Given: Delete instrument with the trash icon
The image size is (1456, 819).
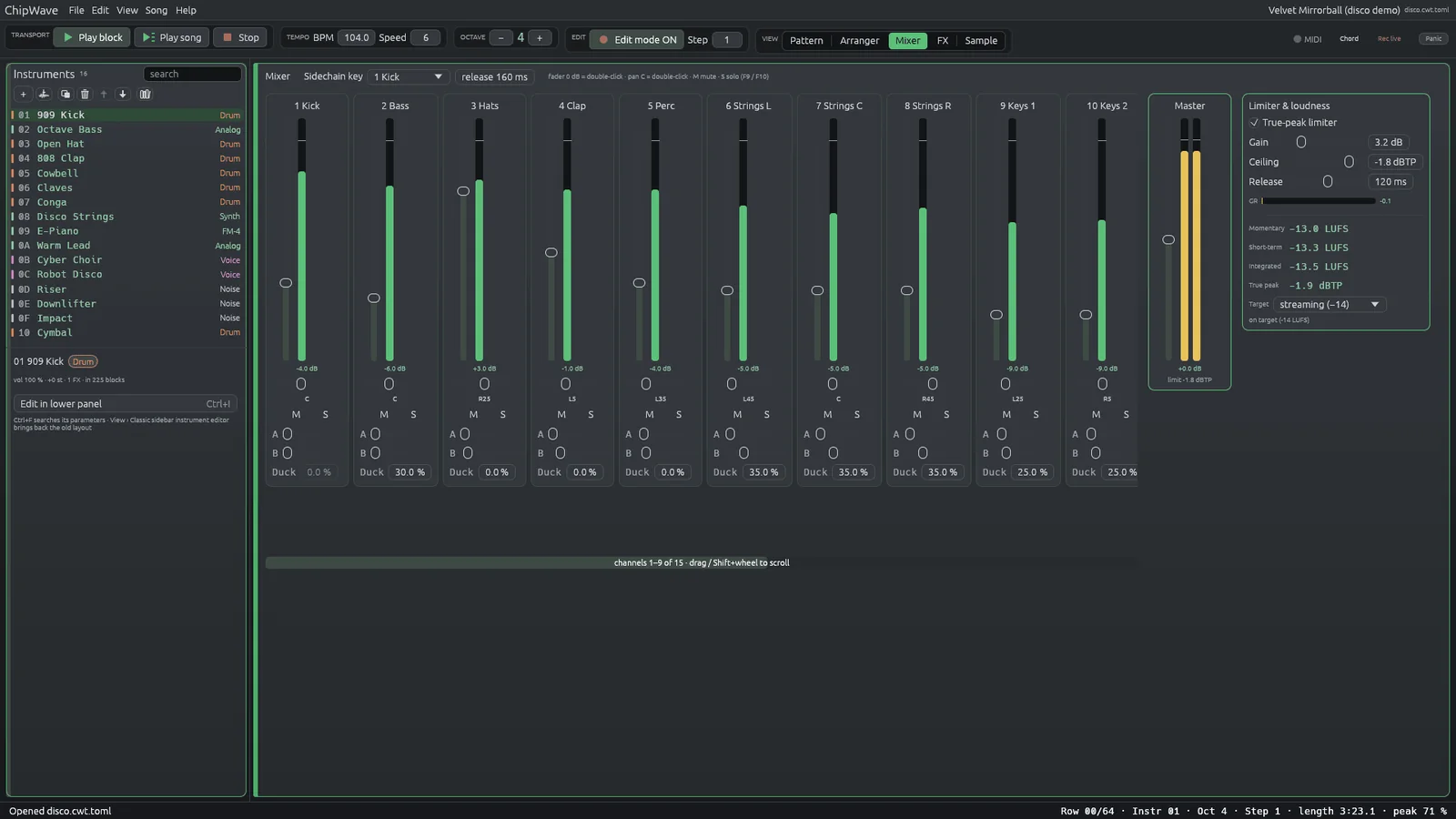Looking at the screenshot, I should coord(85,94).
